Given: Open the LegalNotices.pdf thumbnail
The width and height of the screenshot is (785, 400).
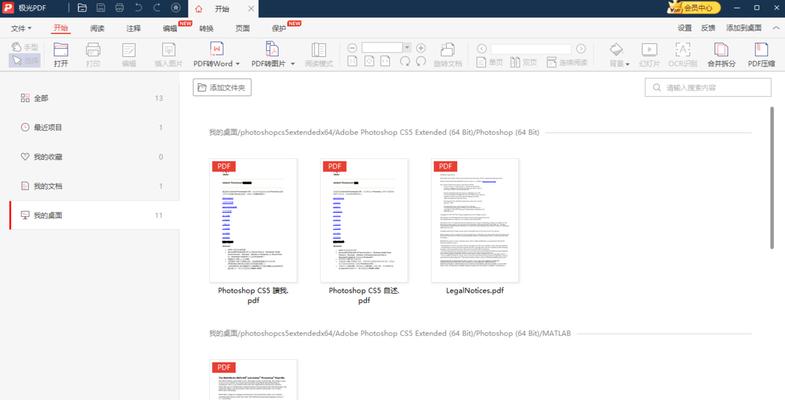Looking at the screenshot, I should [x=475, y=221].
